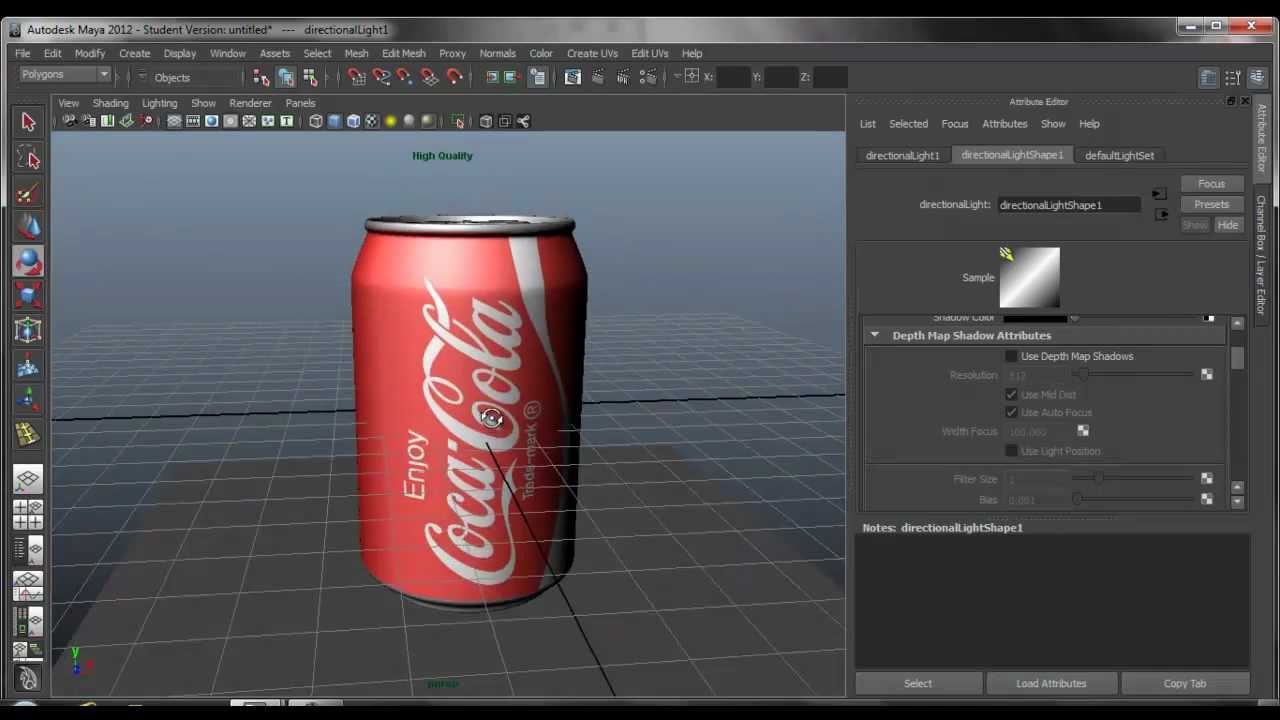The width and height of the screenshot is (1280, 720).
Task: Click the bottom Select button
Action: coord(918,683)
